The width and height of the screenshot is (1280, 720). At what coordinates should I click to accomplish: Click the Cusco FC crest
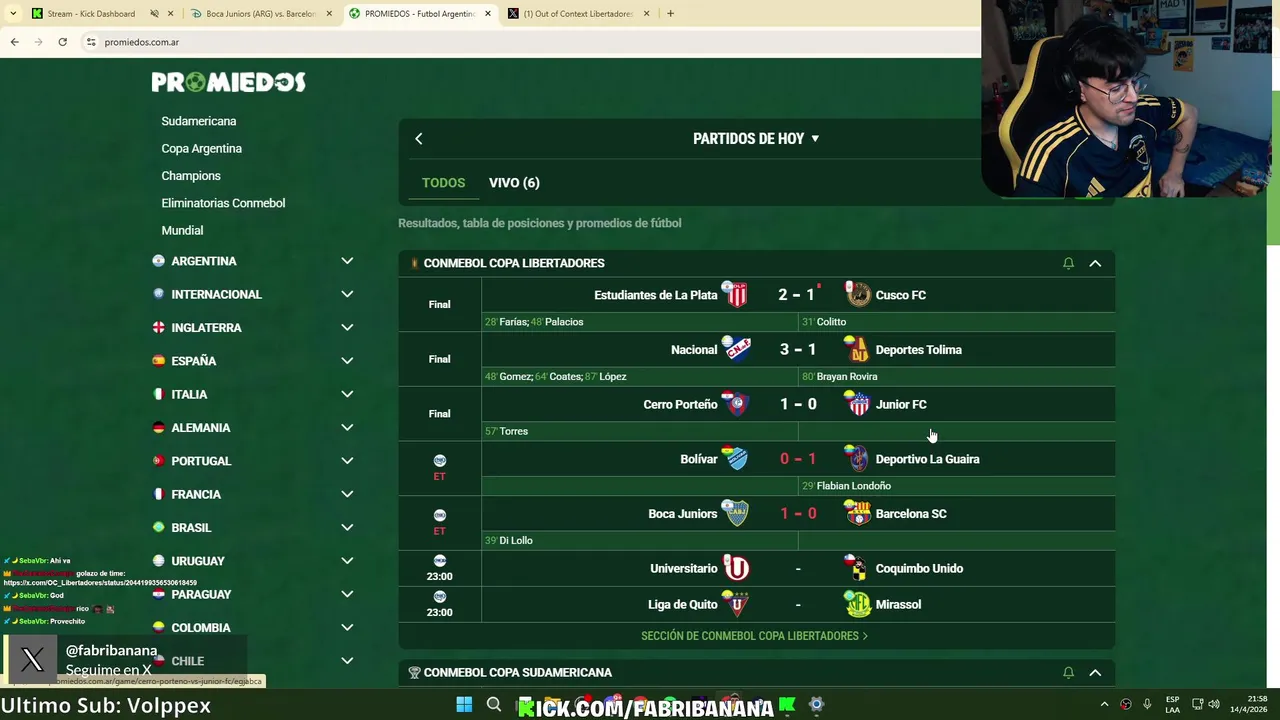[858, 295]
